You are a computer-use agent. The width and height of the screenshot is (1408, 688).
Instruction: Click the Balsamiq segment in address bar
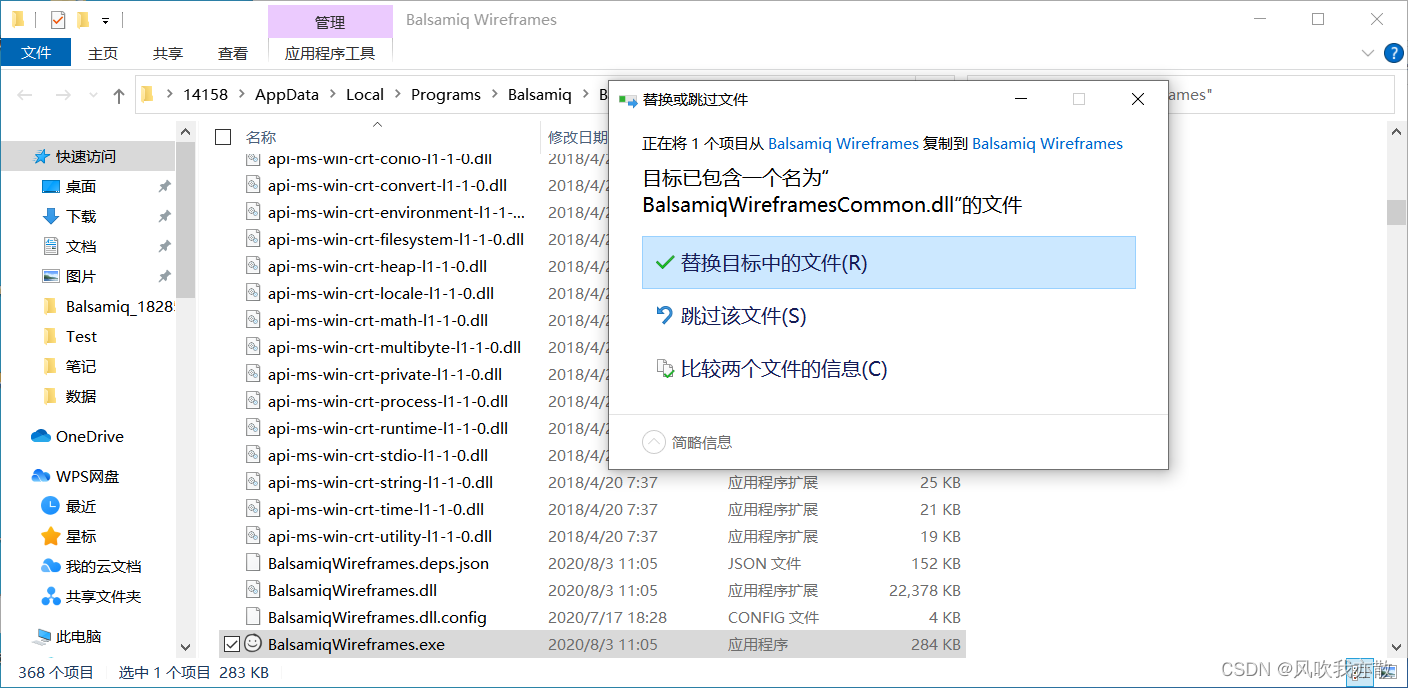click(x=540, y=95)
